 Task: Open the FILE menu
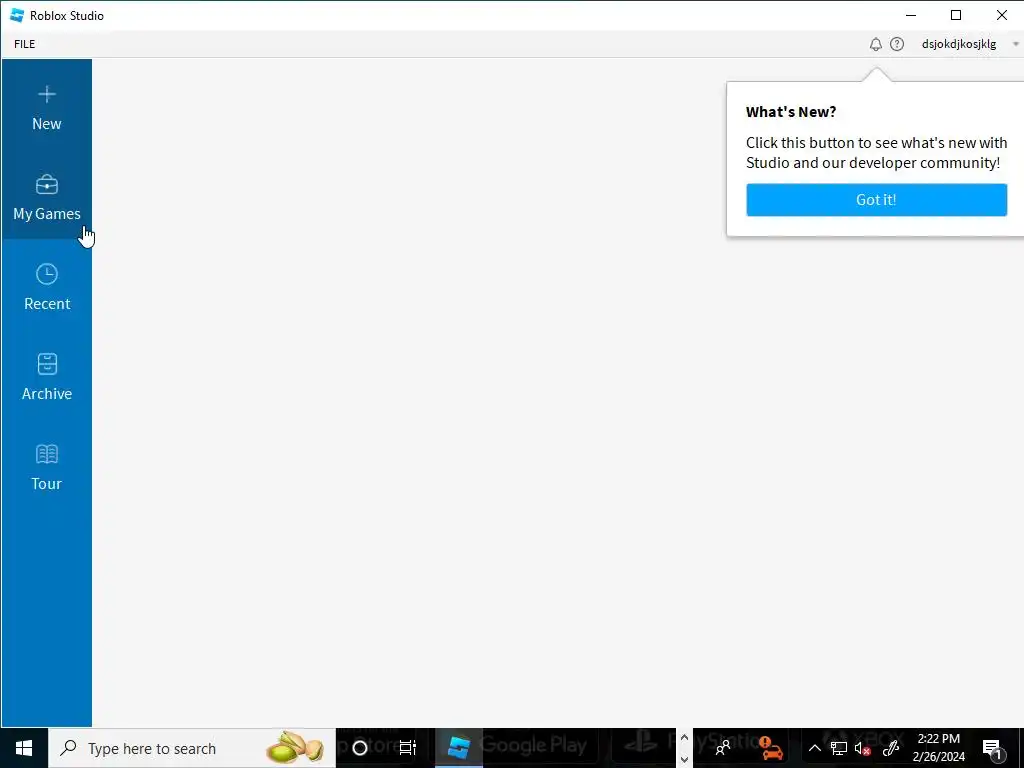point(25,44)
